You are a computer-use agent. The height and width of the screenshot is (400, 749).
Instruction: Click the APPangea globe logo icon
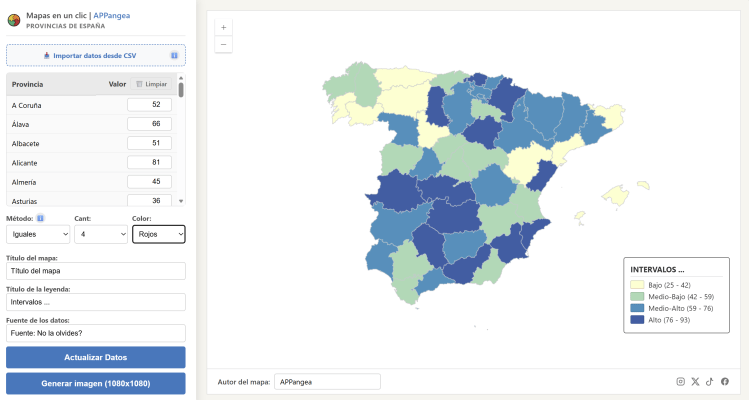(x=14, y=20)
